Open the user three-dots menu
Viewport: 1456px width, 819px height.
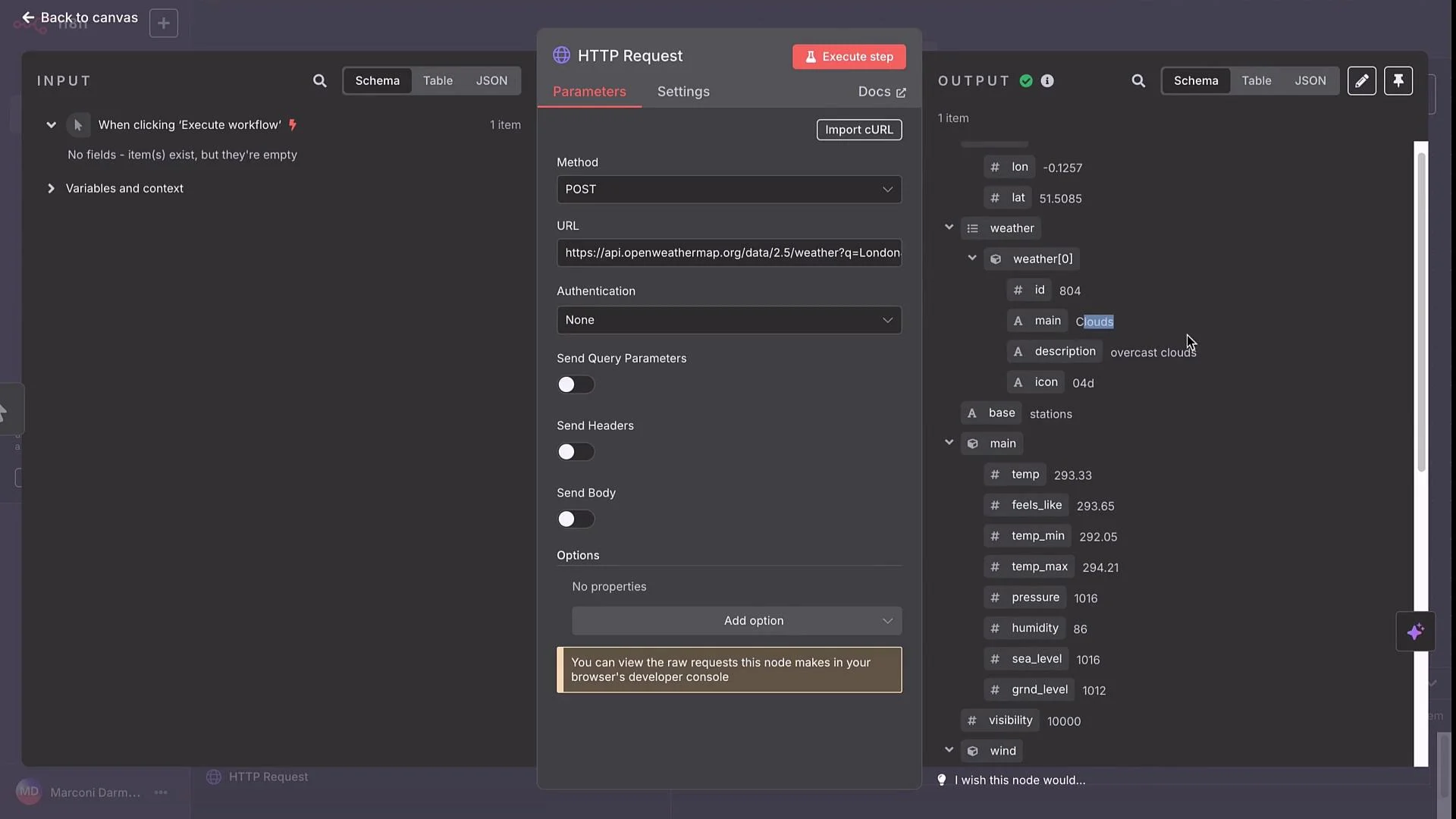point(161,792)
